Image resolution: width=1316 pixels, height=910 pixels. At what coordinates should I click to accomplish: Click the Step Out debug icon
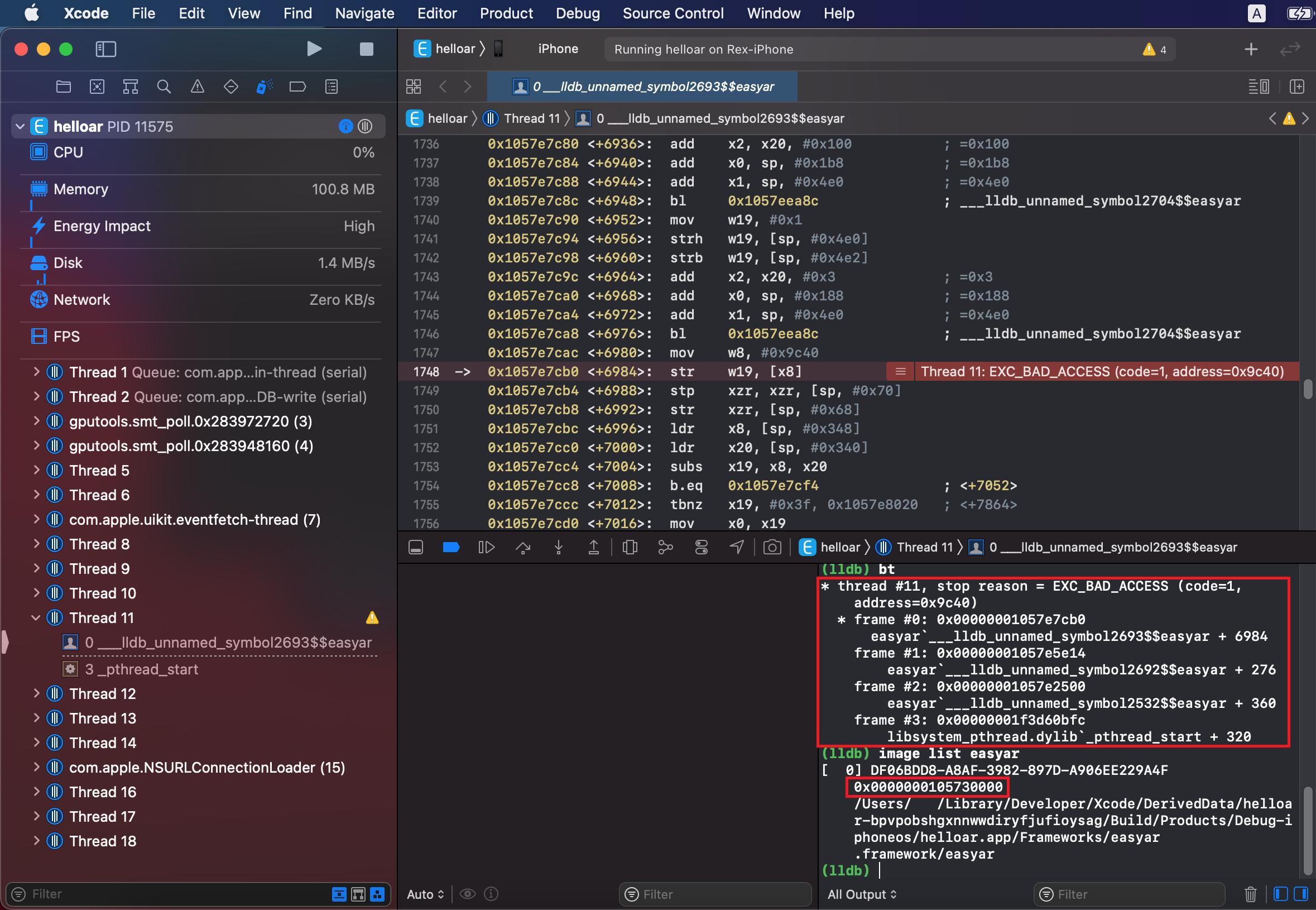[x=593, y=547]
